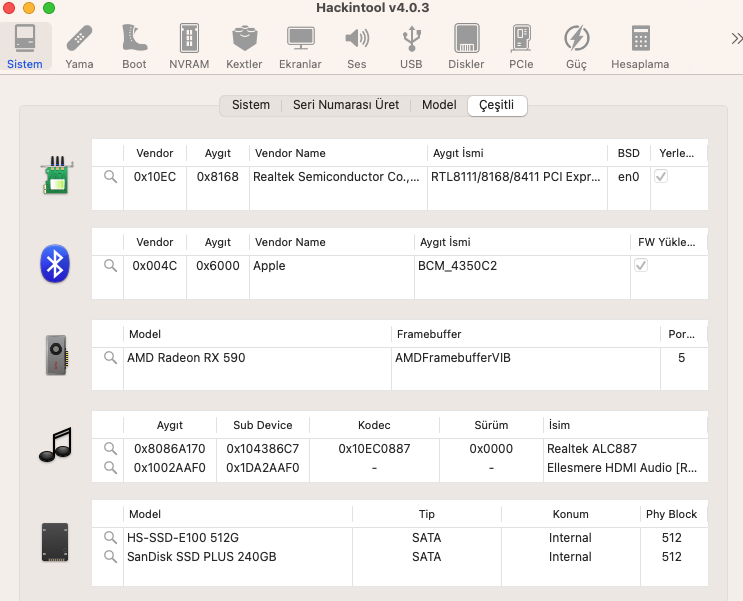Select the NVRAM toolbar icon
The height and width of the screenshot is (601, 743).
pyautogui.click(x=188, y=47)
